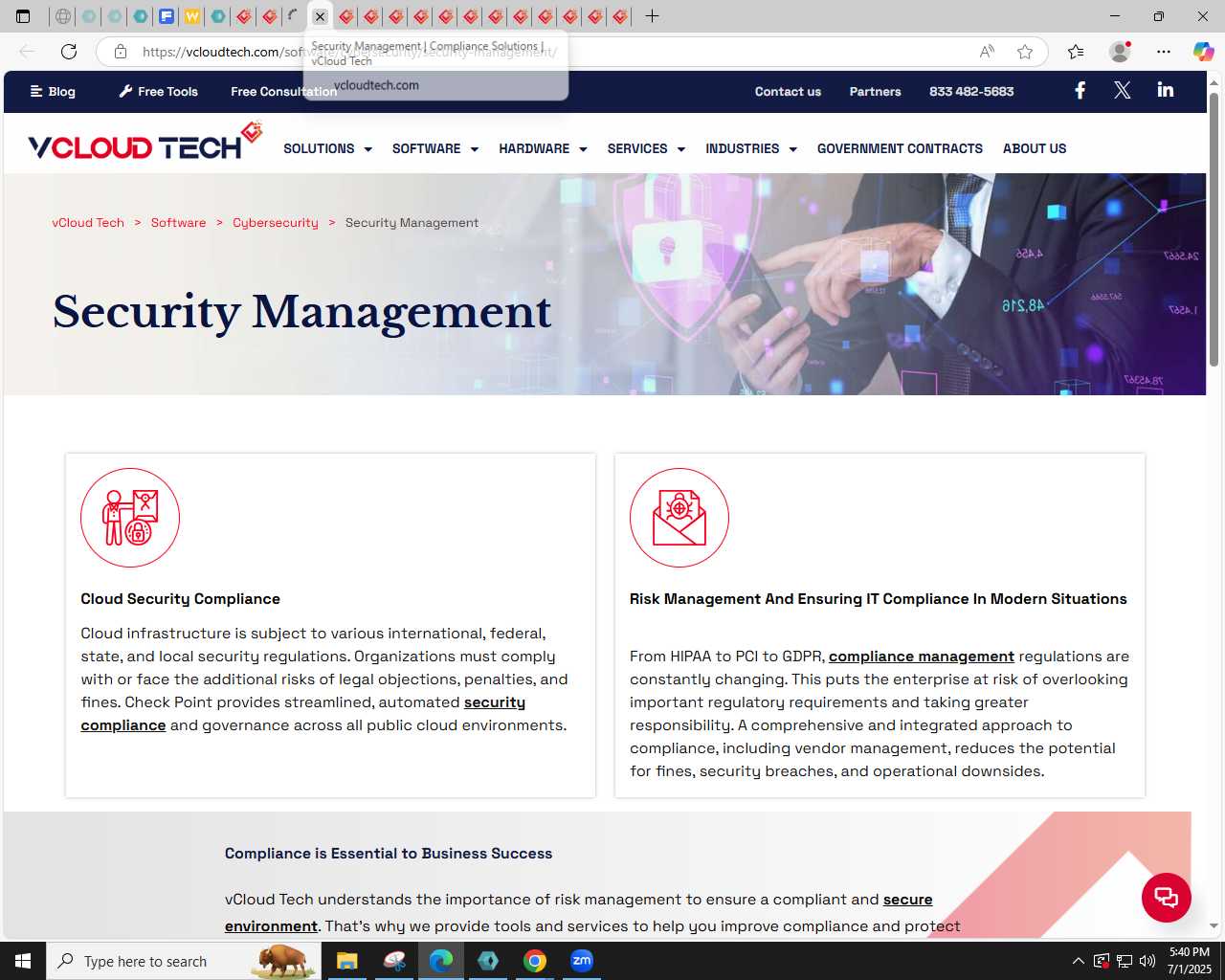Viewport: 1225px width, 980px height.
Task: Open the X (Twitter) social icon
Action: click(1123, 90)
